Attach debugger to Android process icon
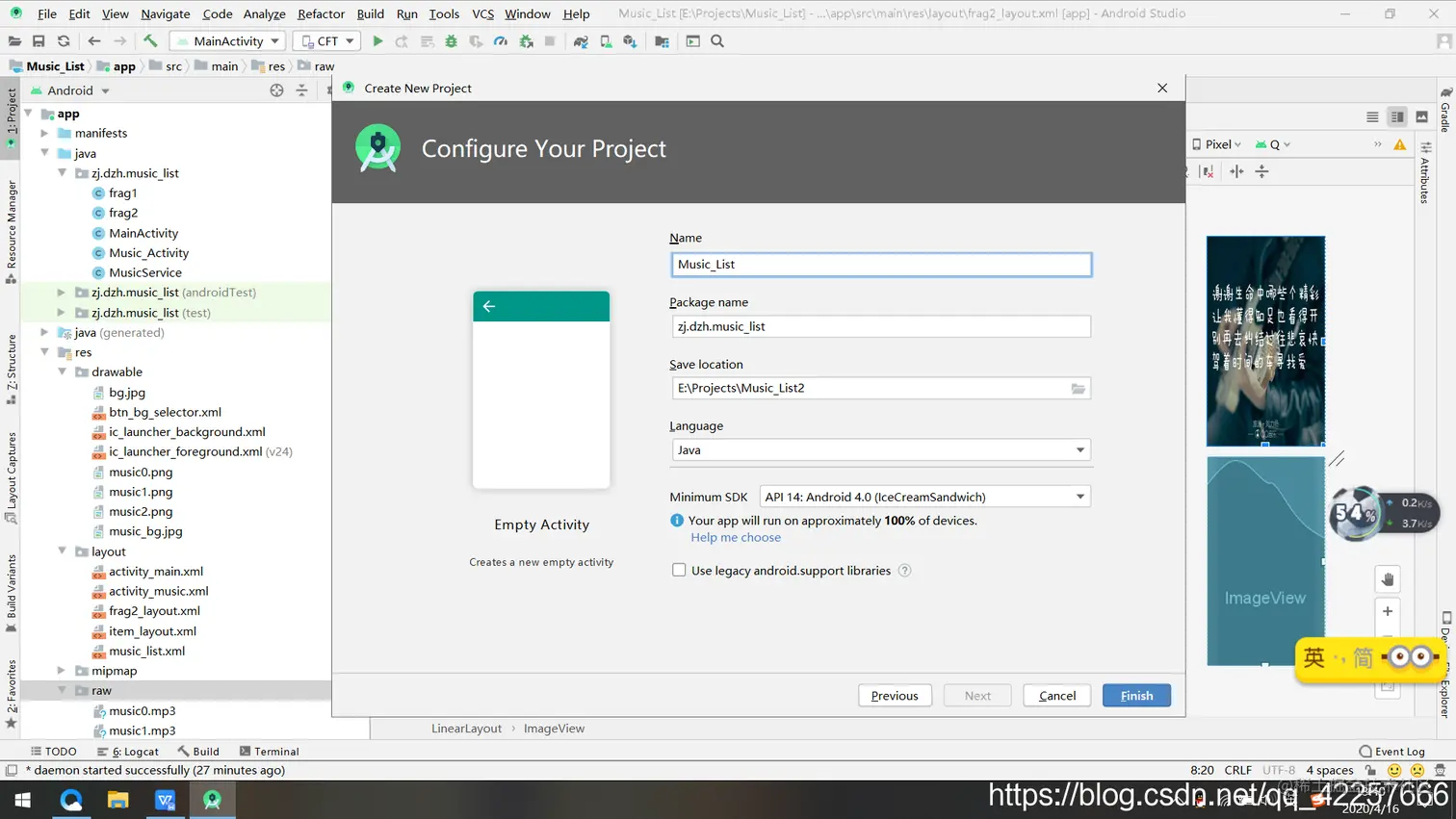The height and width of the screenshot is (819, 1456). pyautogui.click(x=526, y=41)
